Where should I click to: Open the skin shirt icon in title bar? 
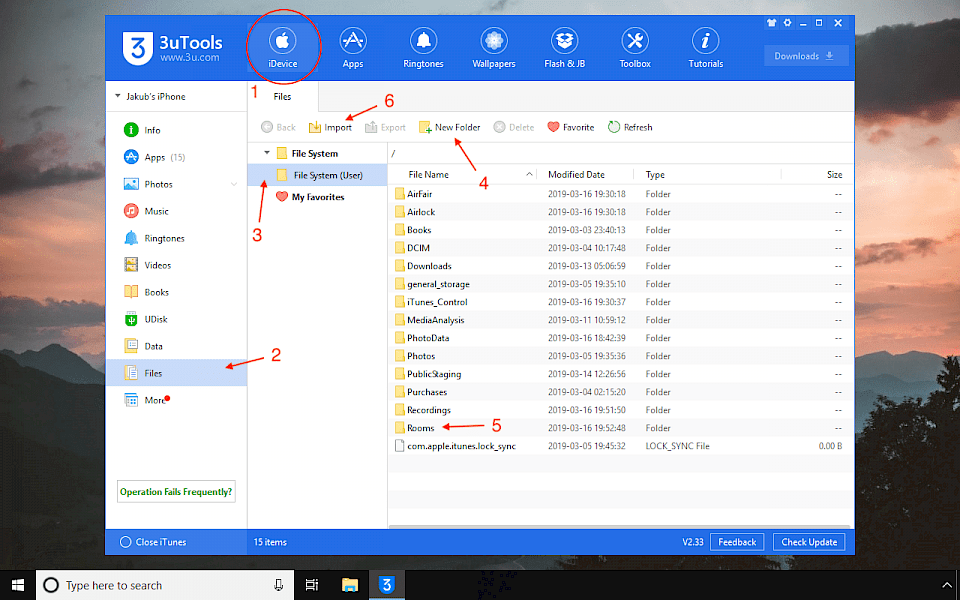point(771,23)
